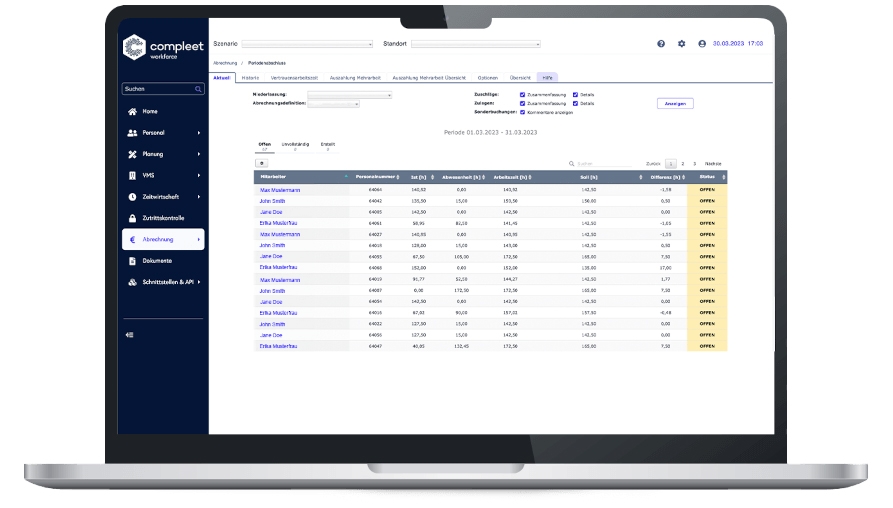The image size is (893, 508).
Task: Go to page 3 of the table
Action: [694, 164]
